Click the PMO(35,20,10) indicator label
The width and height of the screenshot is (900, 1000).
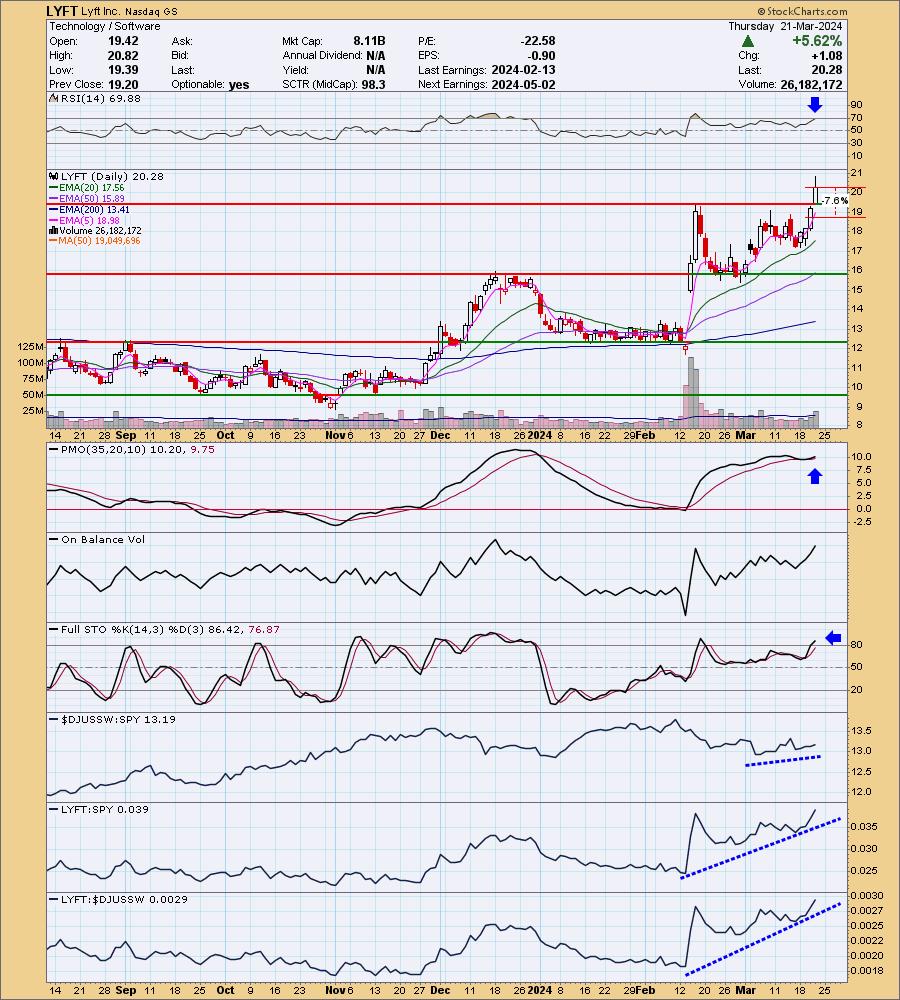[x=132, y=450]
